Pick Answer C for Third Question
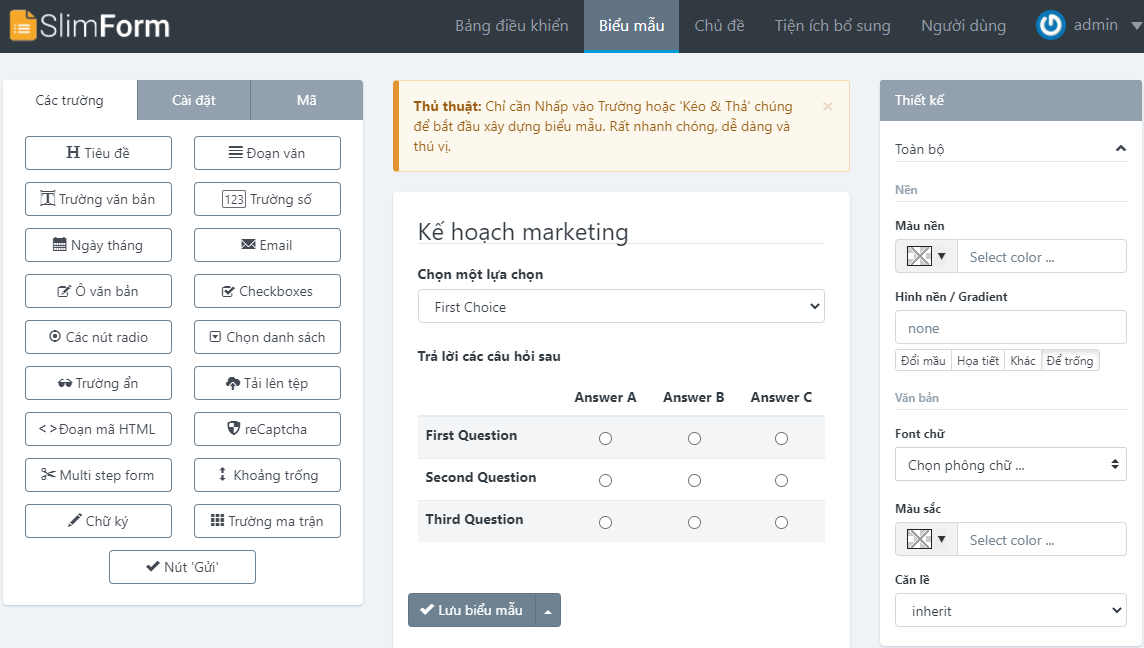 tap(781, 522)
